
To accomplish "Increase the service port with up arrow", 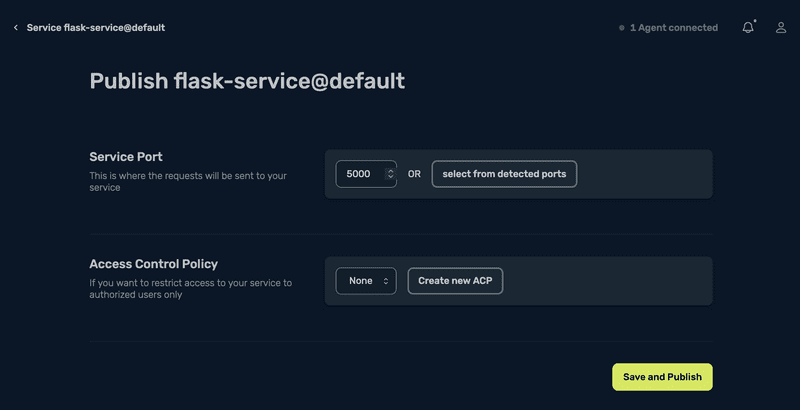I will click(390, 170).
